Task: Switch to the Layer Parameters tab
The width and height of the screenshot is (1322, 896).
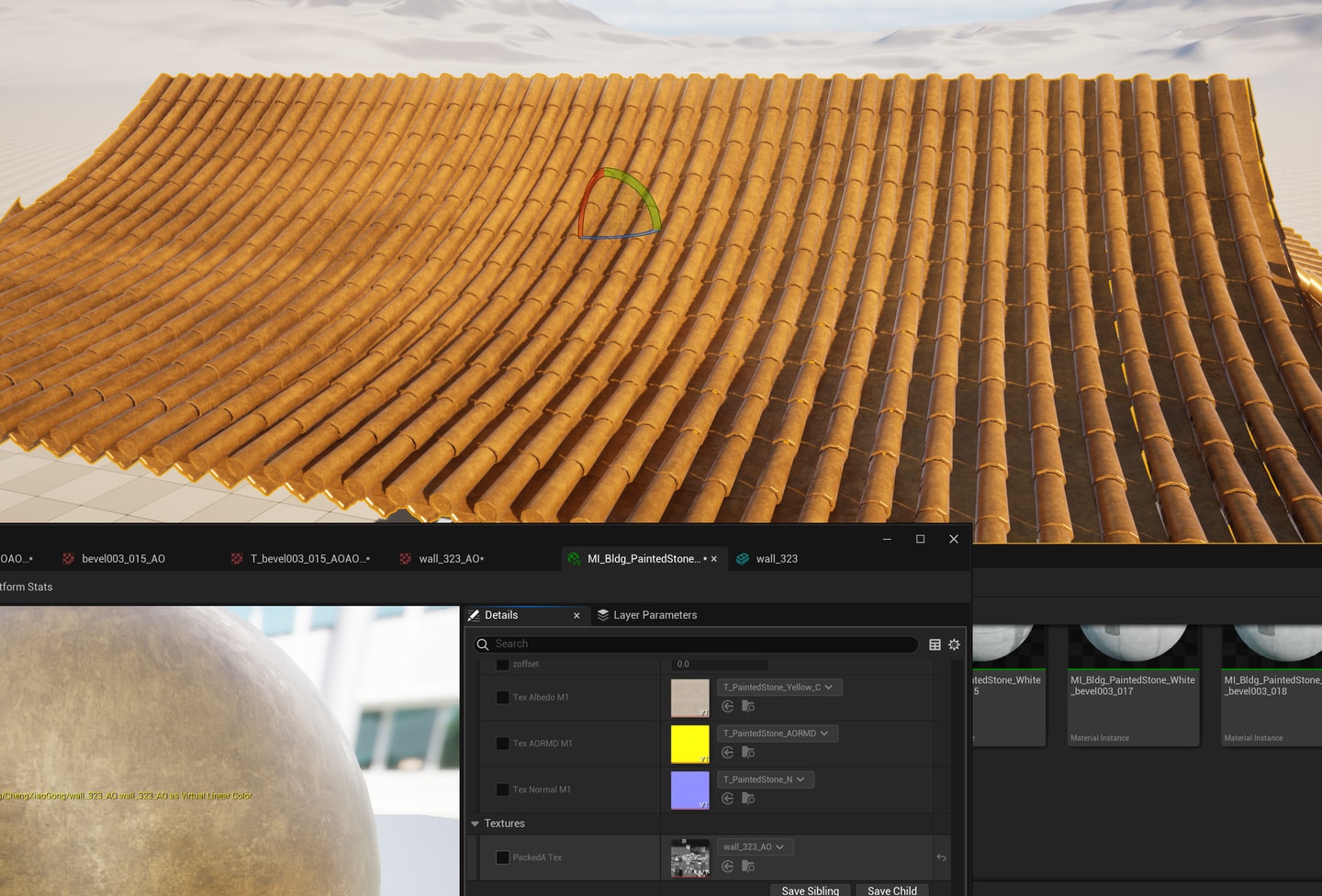Action: (x=646, y=615)
